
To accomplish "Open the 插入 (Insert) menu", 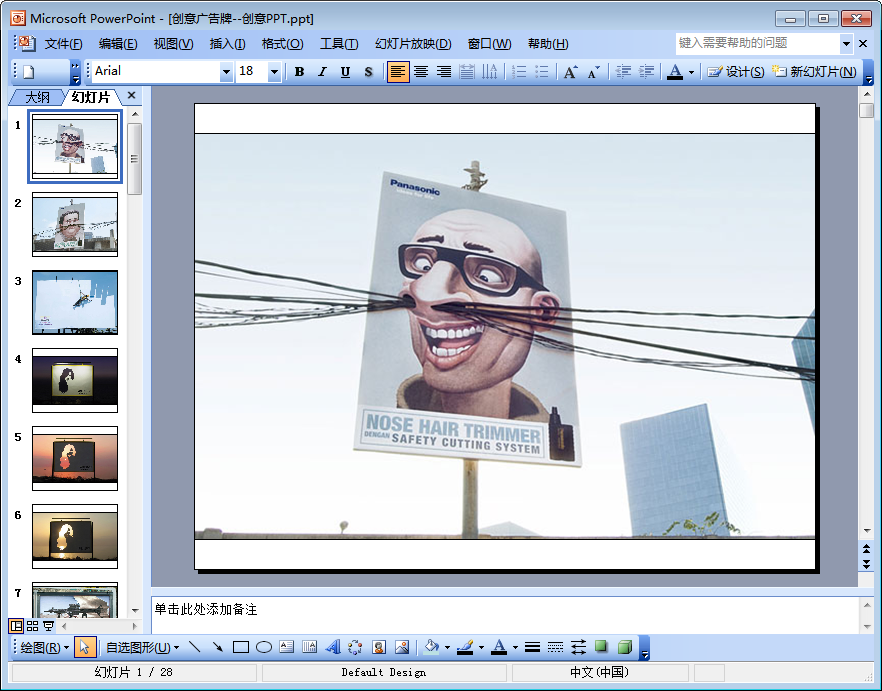I will pyautogui.click(x=227, y=44).
